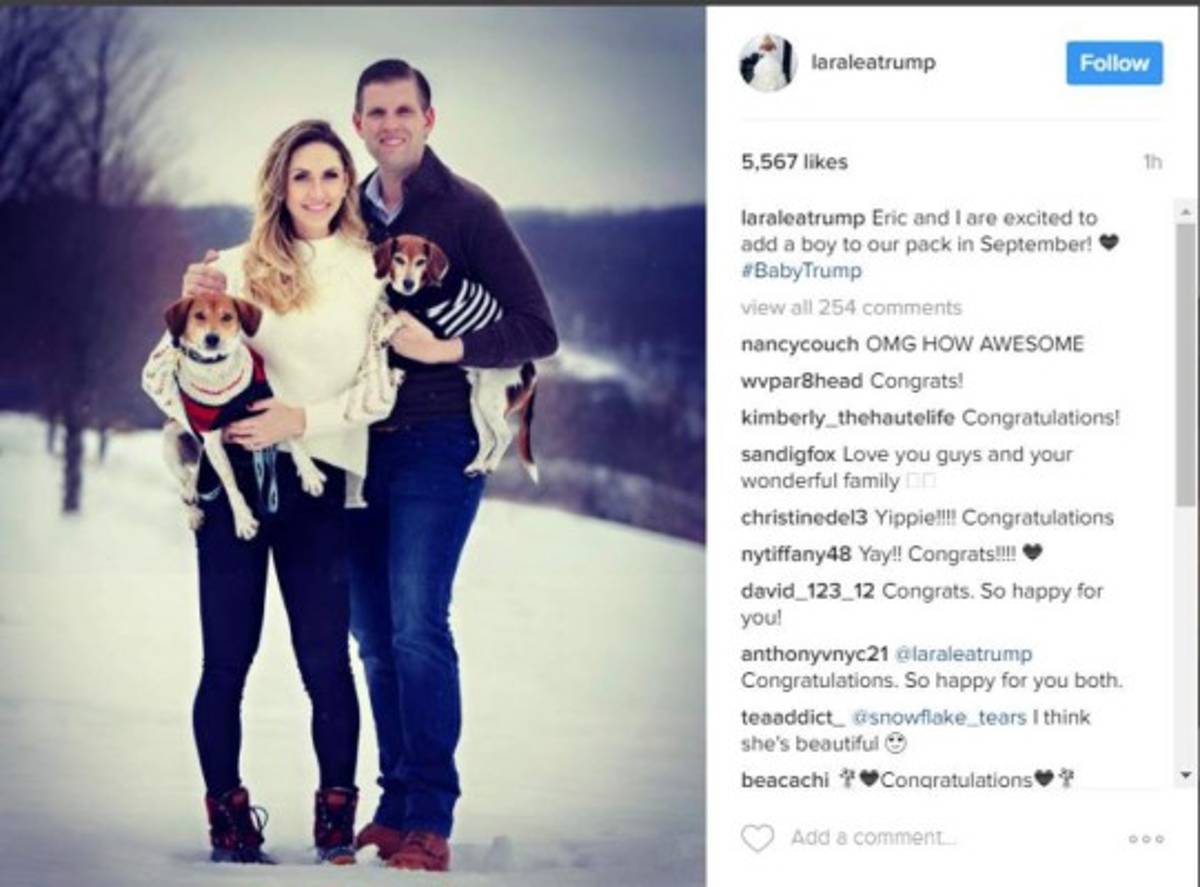Open wvpar8head commenter profile
The height and width of the screenshot is (887, 1200).
803,381
